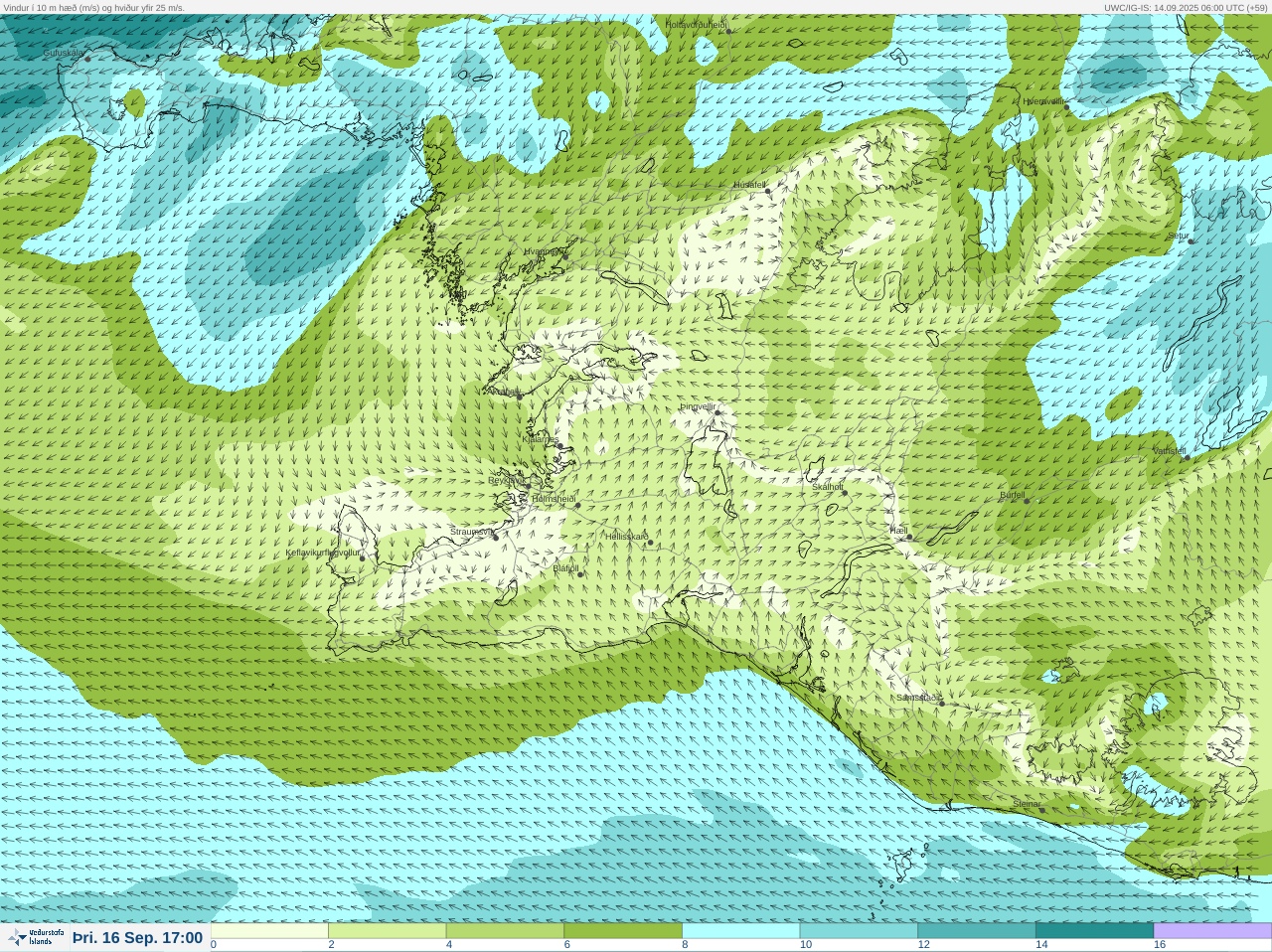This screenshot has width=1272, height=952.
Task: Click the Búrfell station label
Action: (1013, 495)
